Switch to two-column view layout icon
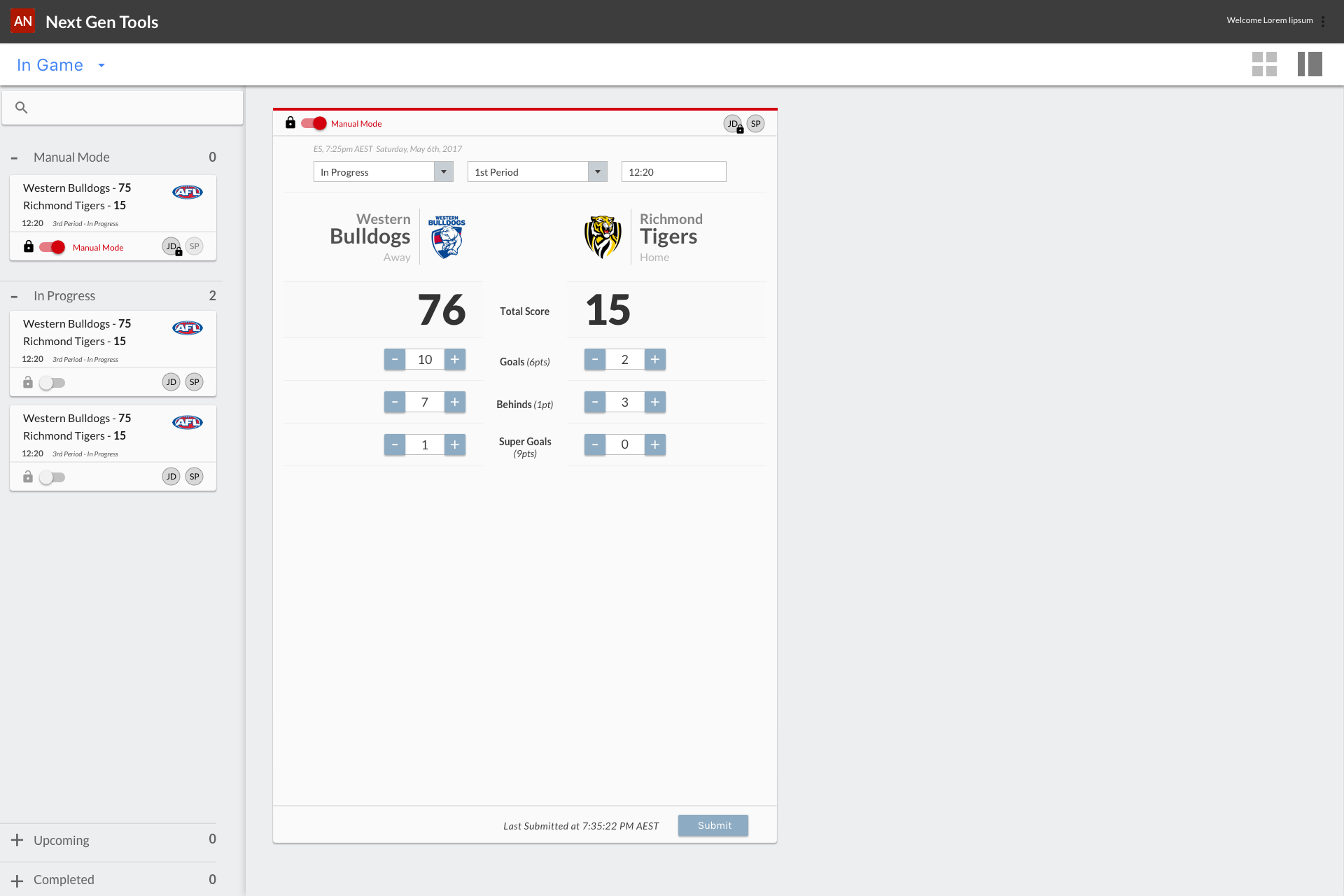Image resolution: width=1344 pixels, height=896 pixels. (x=1309, y=64)
